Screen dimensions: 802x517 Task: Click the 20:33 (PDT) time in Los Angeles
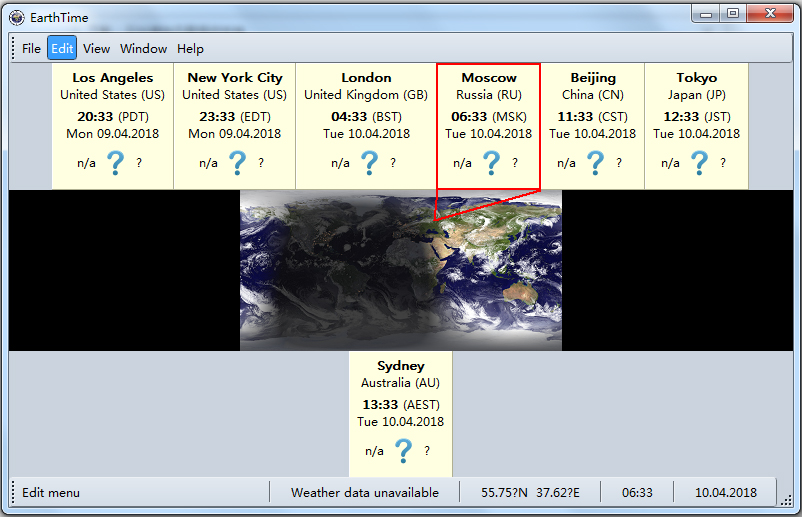tap(113, 117)
